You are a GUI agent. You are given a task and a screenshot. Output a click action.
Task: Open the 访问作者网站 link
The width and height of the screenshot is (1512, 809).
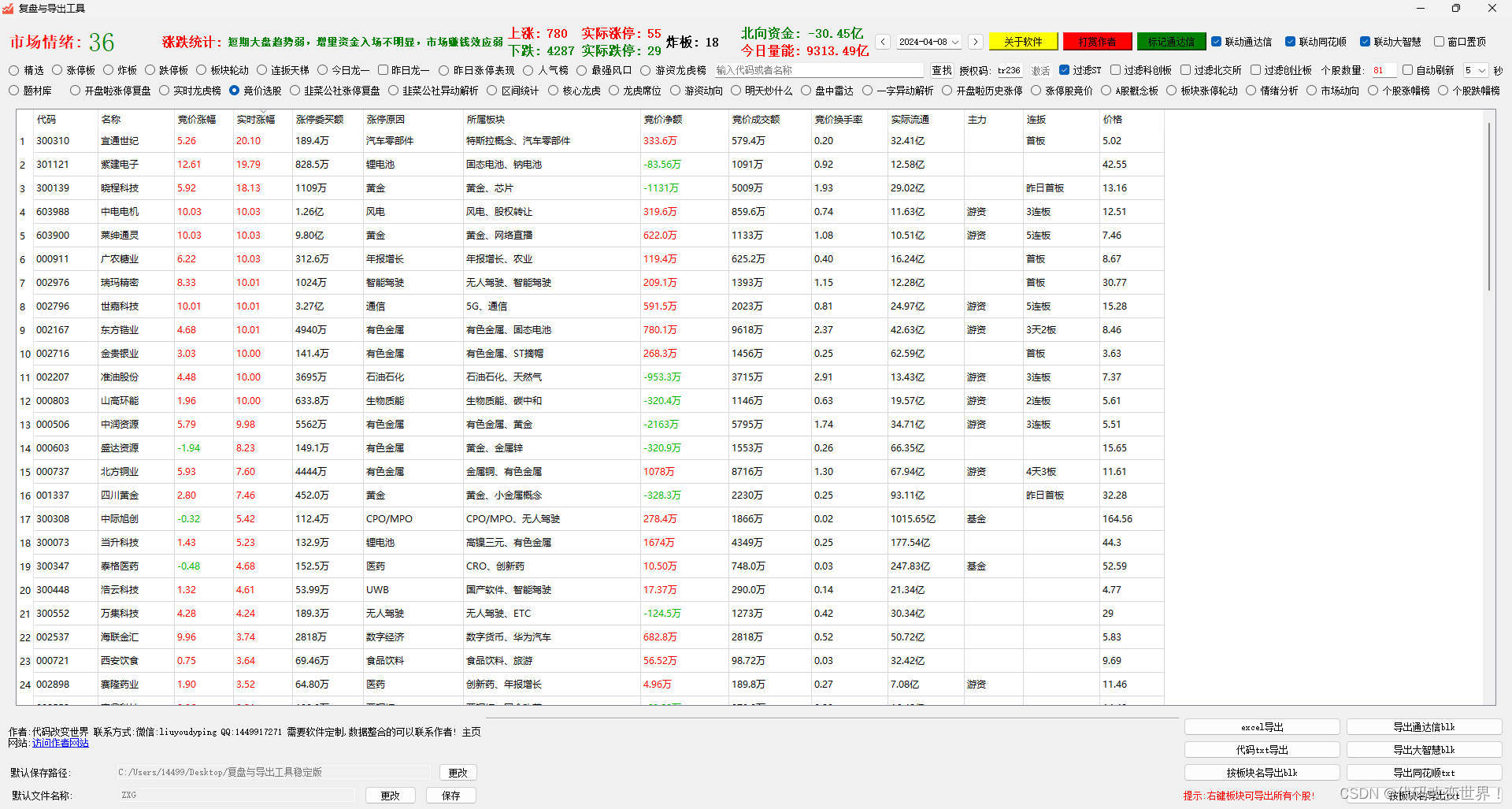coord(61,743)
